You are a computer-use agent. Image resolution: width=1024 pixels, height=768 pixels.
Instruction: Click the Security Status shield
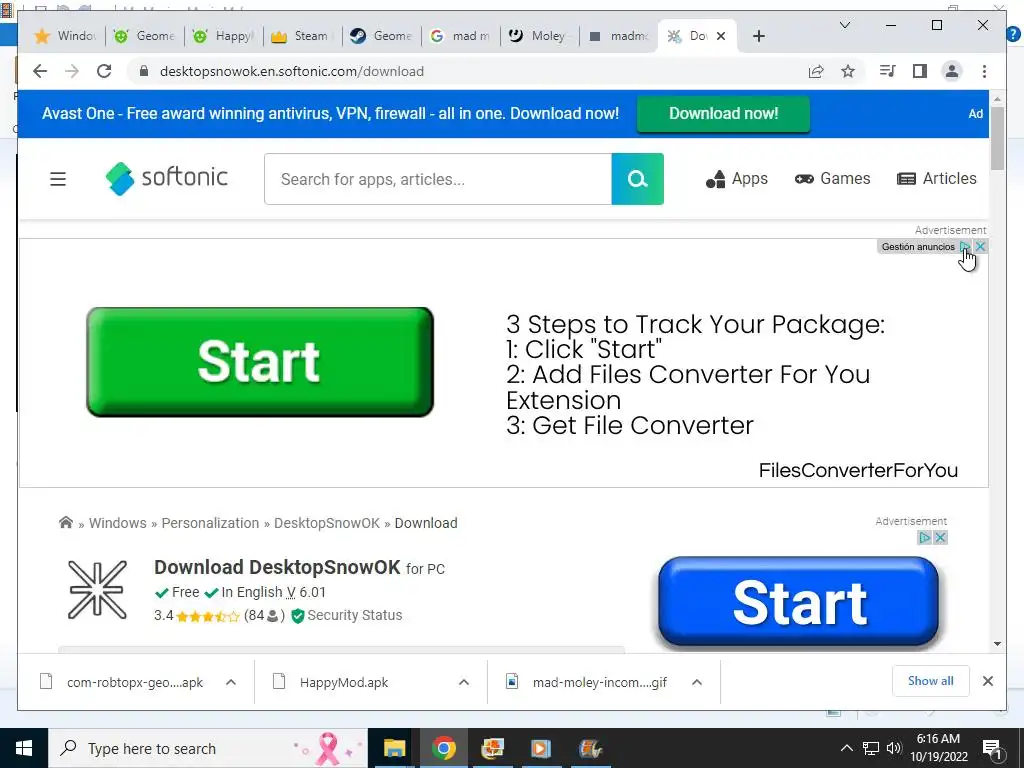point(298,616)
